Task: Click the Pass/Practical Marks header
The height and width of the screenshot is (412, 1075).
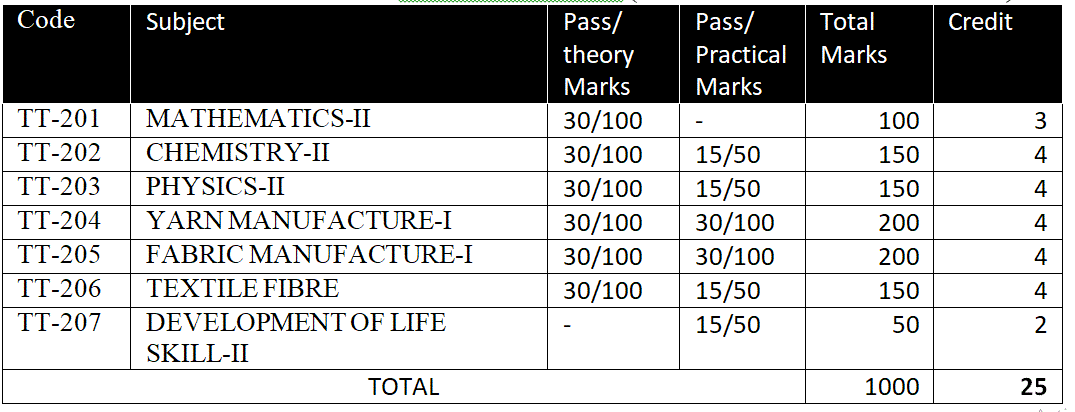Action: (742, 53)
